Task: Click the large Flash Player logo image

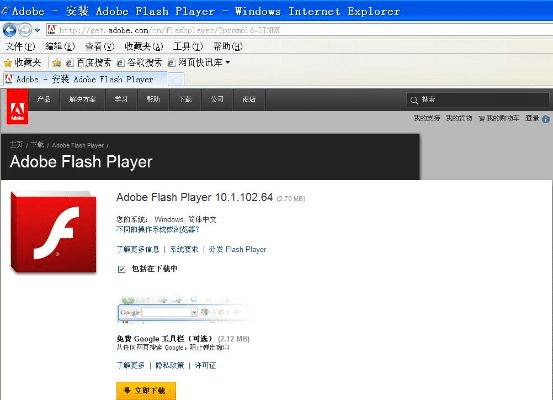Action: pyautogui.click(x=54, y=232)
